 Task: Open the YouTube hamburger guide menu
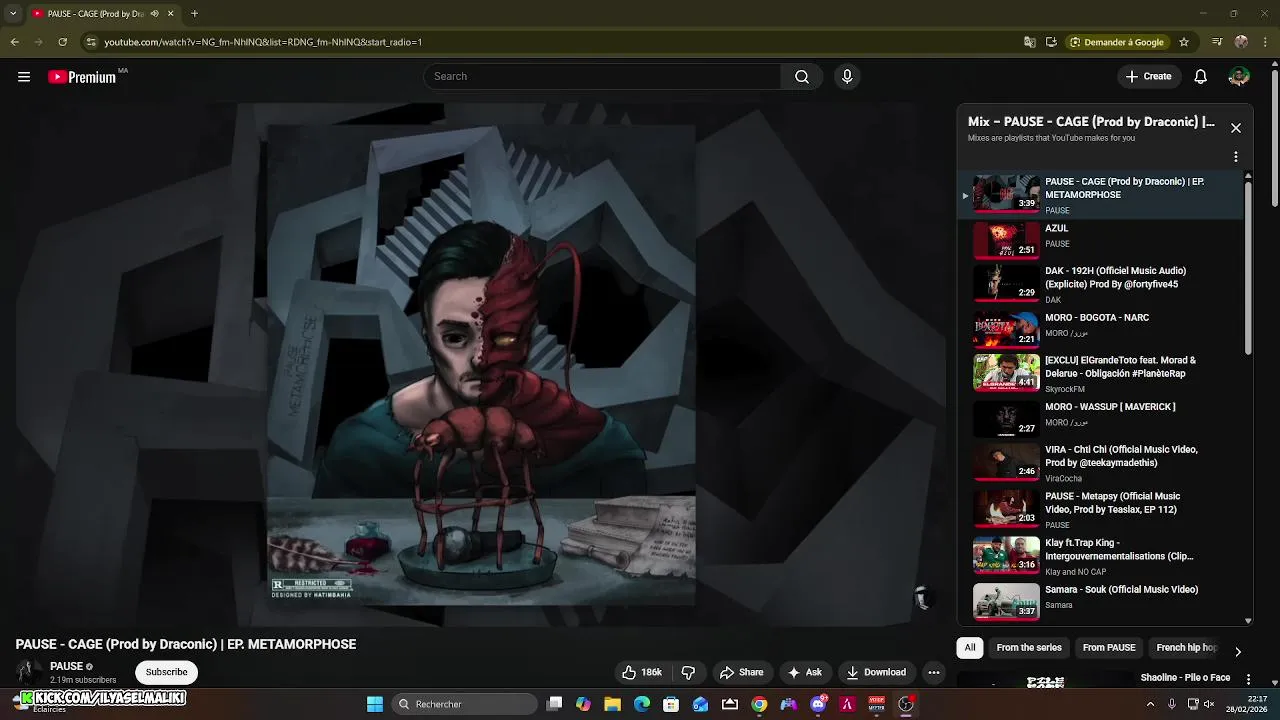24,77
